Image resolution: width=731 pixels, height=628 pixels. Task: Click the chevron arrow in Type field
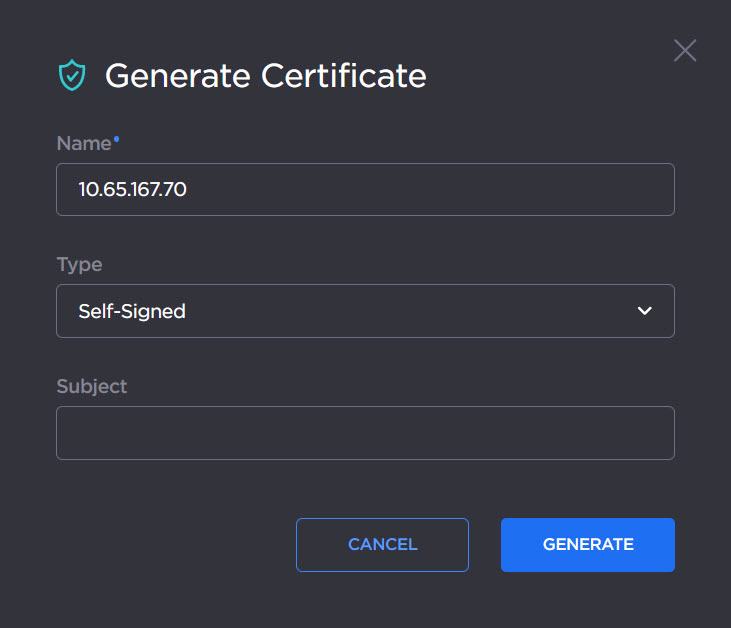[x=645, y=311]
